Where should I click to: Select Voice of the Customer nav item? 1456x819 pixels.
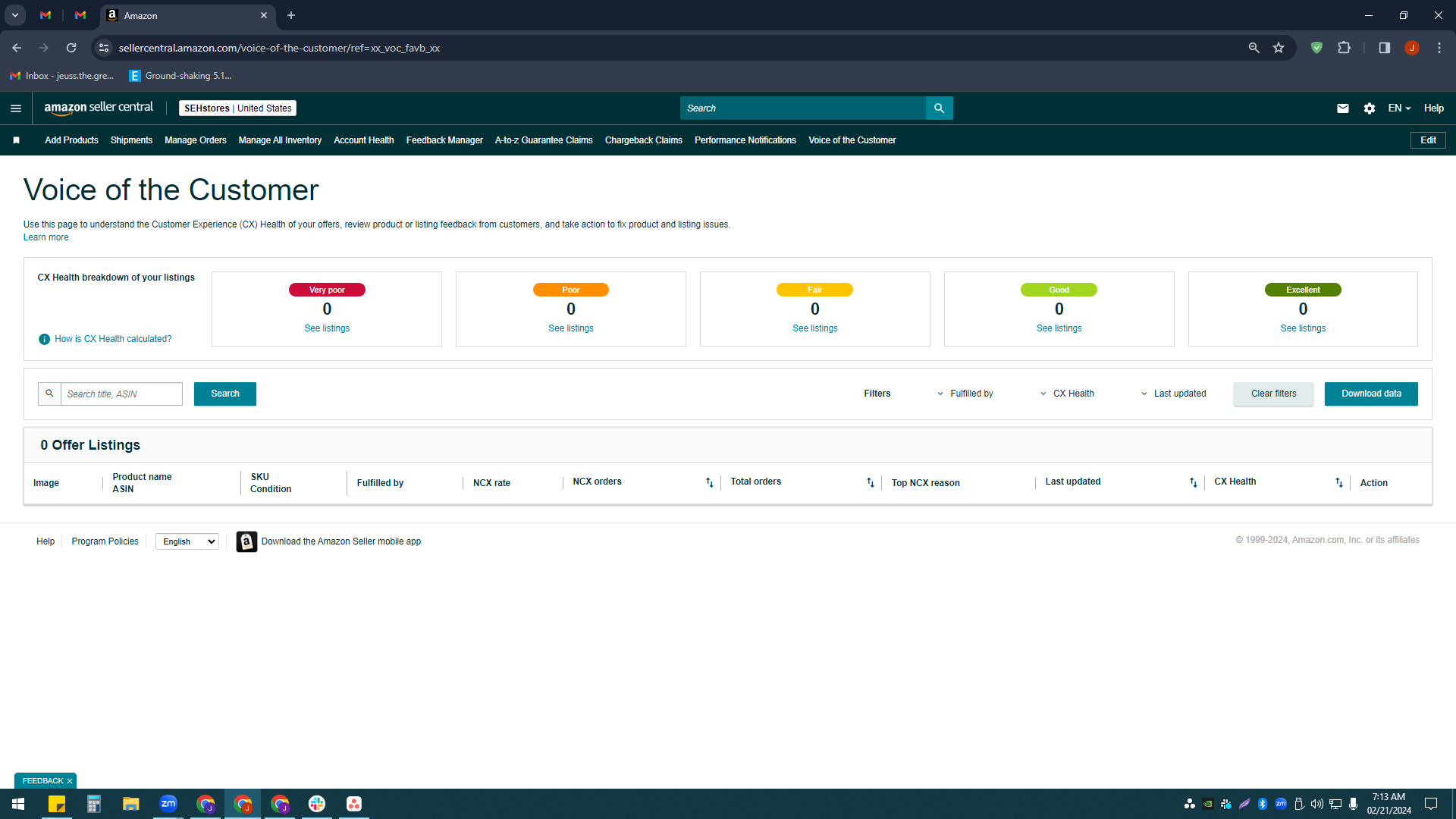[x=852, y=140]
